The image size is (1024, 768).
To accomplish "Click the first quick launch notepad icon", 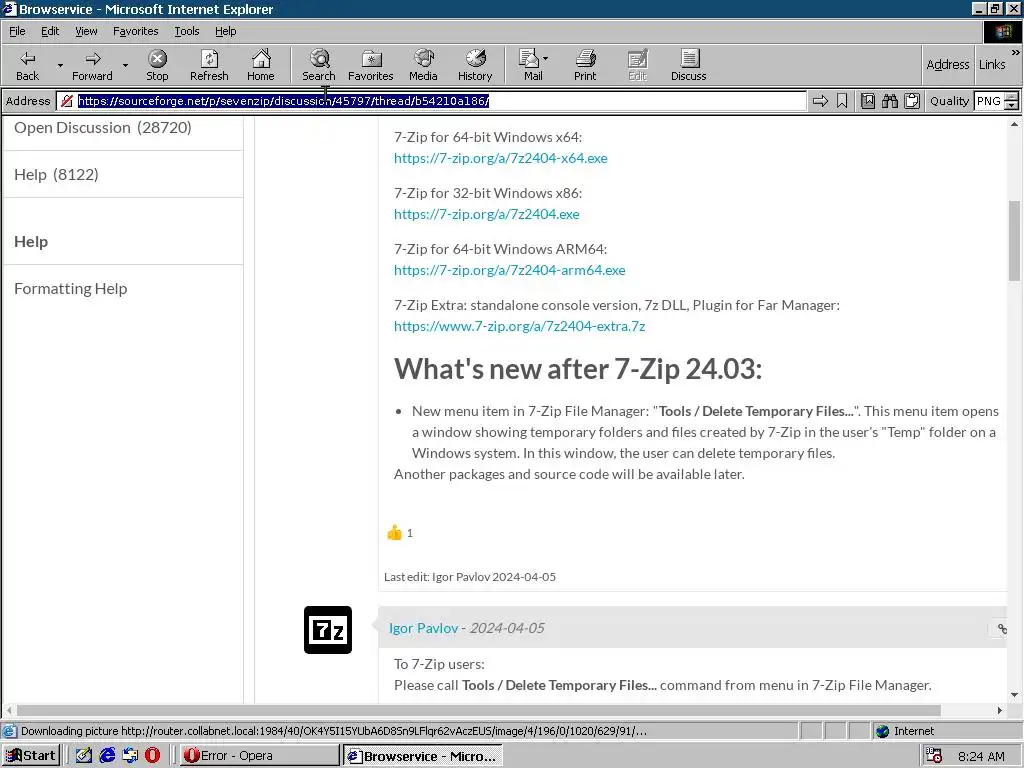I will 84,756.
